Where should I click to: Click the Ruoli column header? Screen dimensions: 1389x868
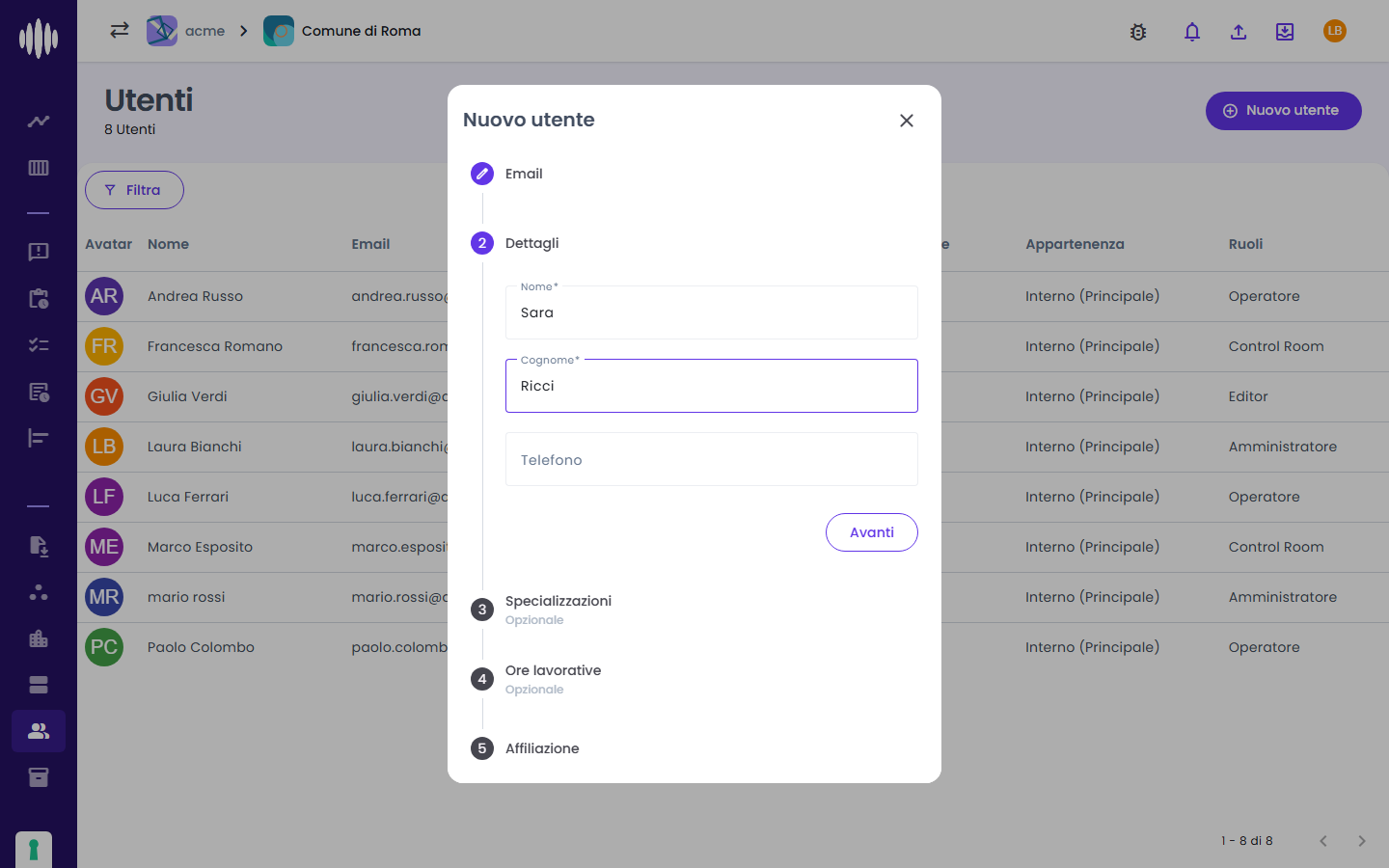click(x=1245, y=244)
